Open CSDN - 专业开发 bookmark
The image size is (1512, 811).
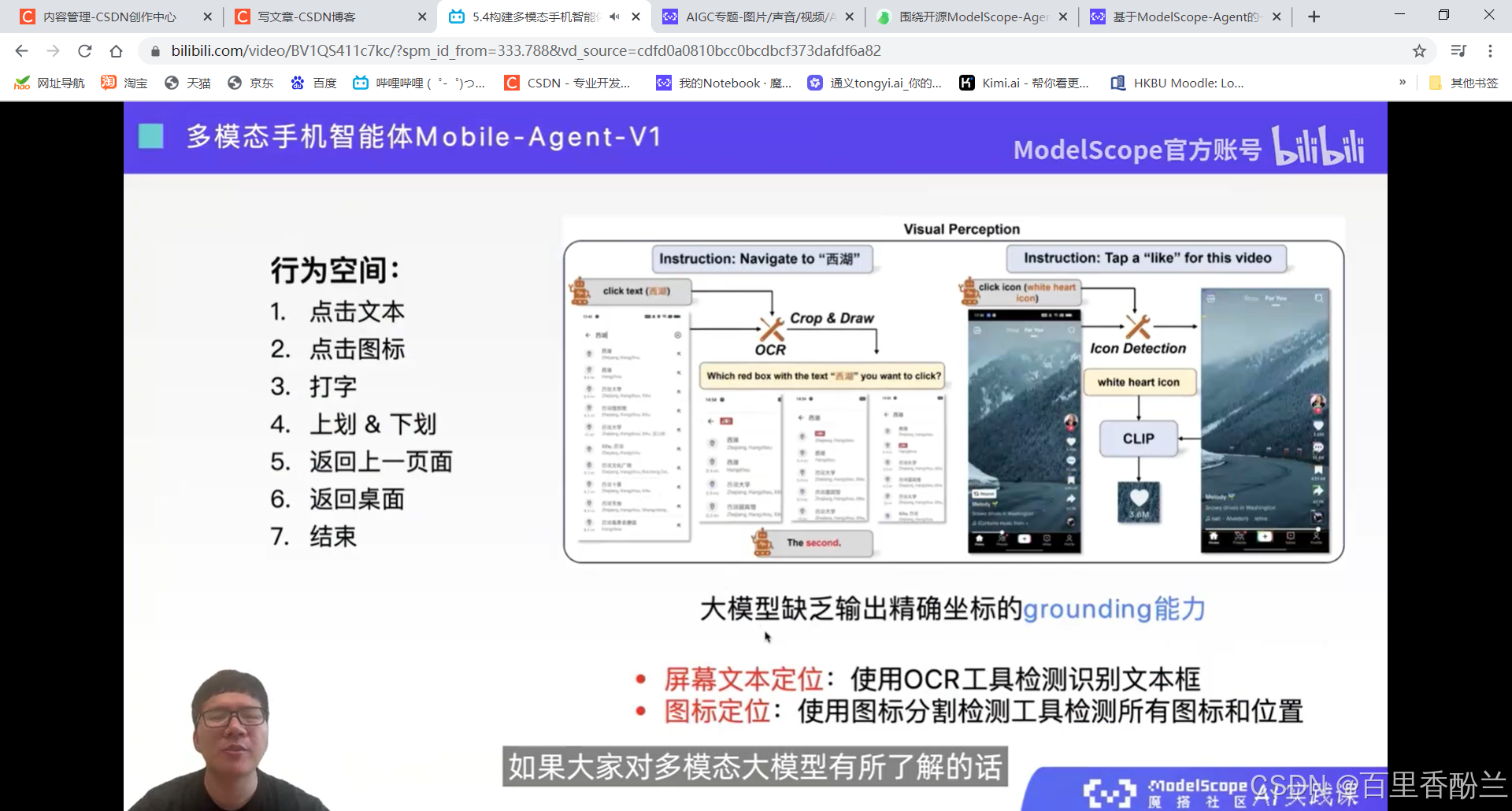pyautogui.click(x=568, y=83)
